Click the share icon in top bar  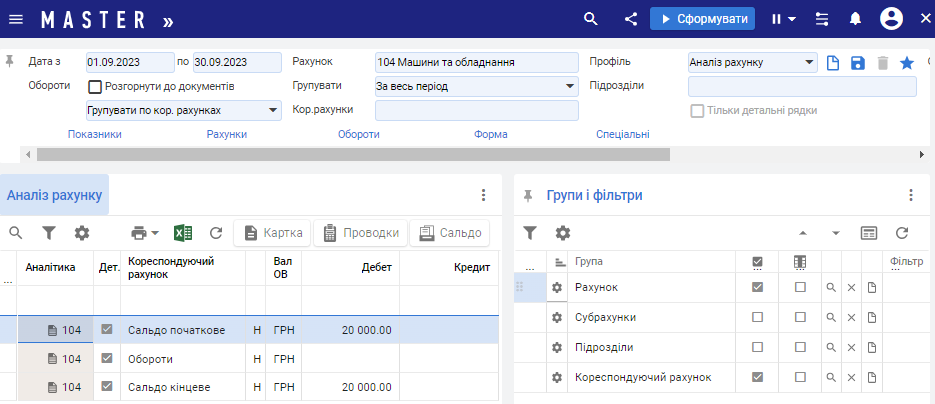pyautogui.click(x=631, y=19)
